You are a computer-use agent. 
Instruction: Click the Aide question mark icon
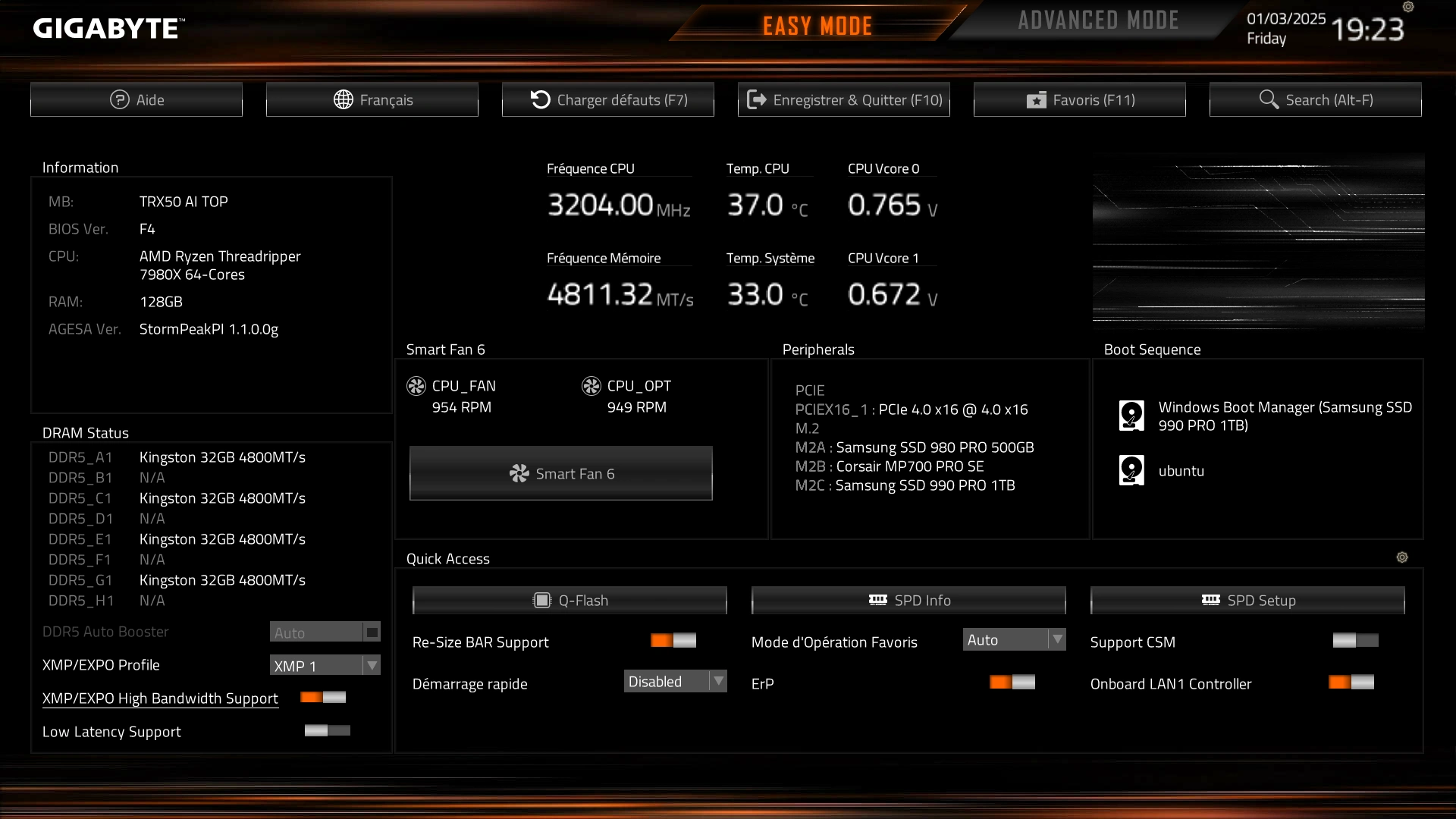[120, 99]
